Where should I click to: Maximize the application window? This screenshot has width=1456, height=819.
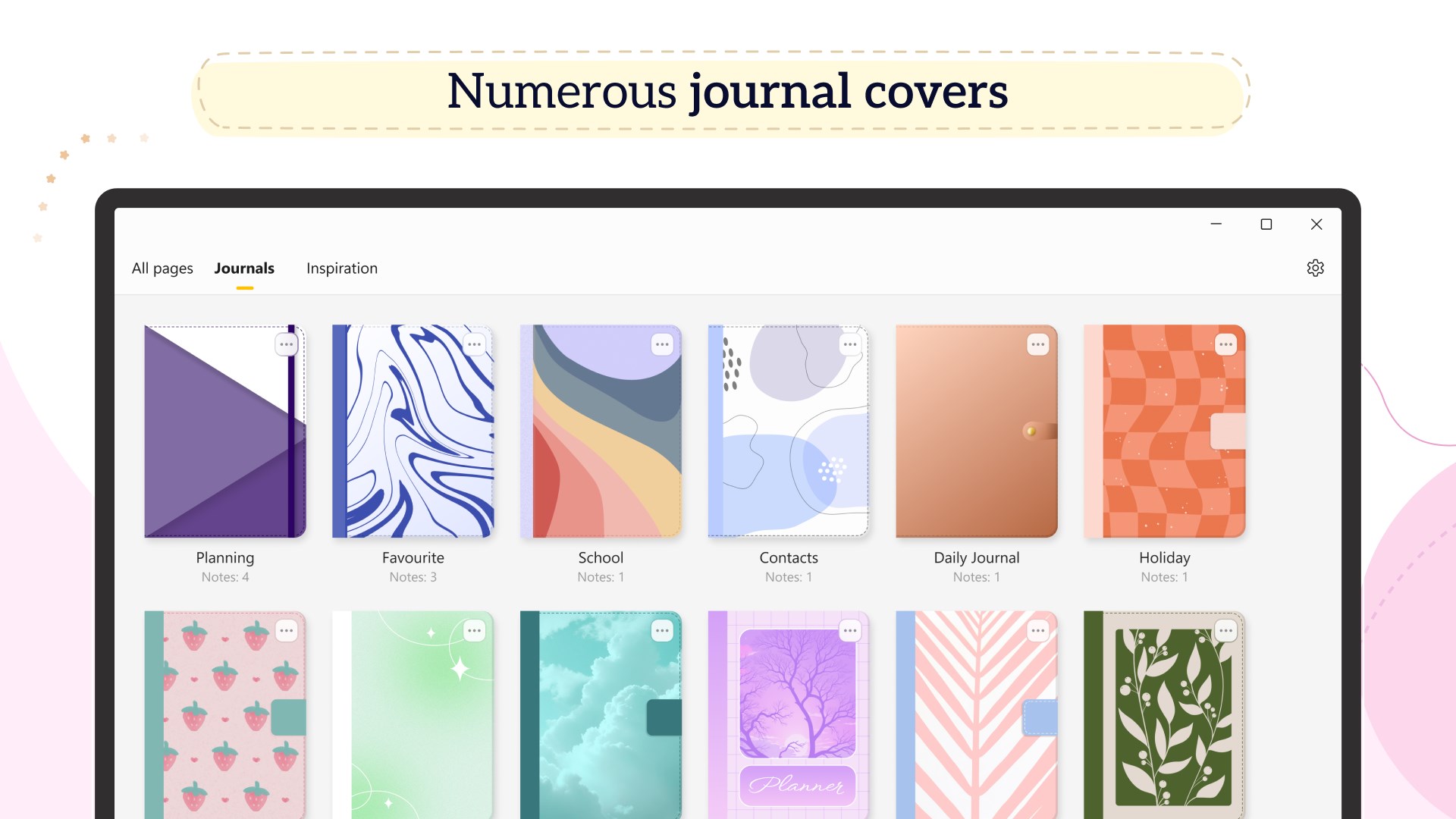coord(1266,224)
